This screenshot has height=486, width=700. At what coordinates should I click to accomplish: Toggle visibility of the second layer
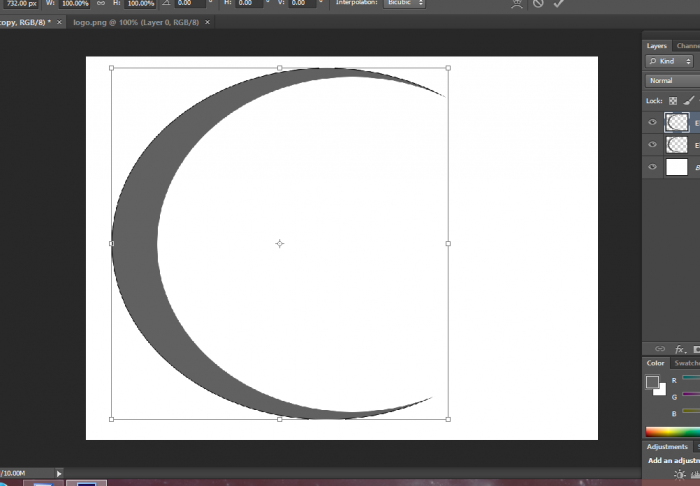[653, 145]
